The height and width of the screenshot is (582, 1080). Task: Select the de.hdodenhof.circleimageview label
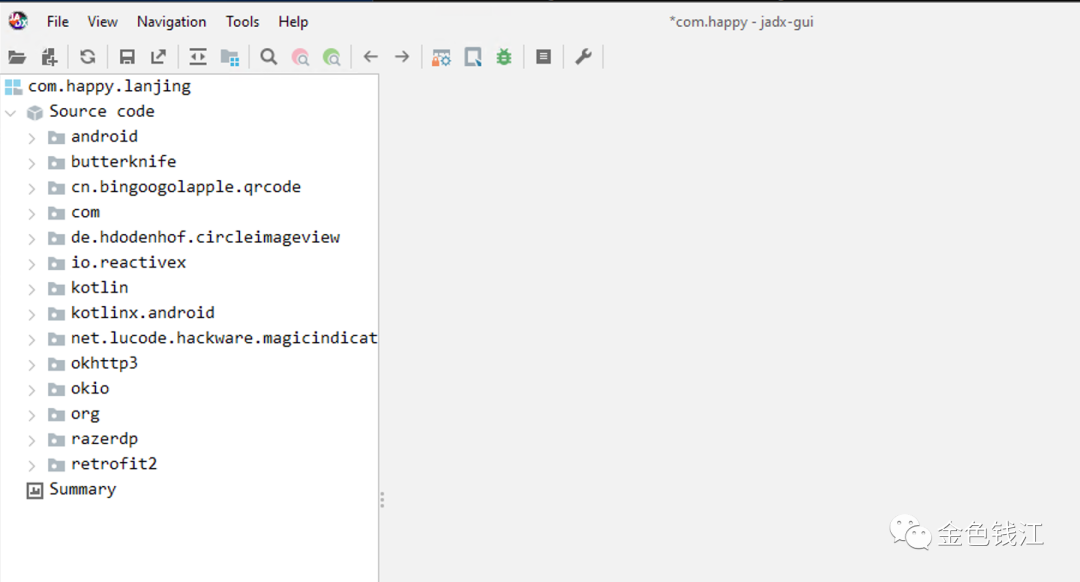(205, 238)
